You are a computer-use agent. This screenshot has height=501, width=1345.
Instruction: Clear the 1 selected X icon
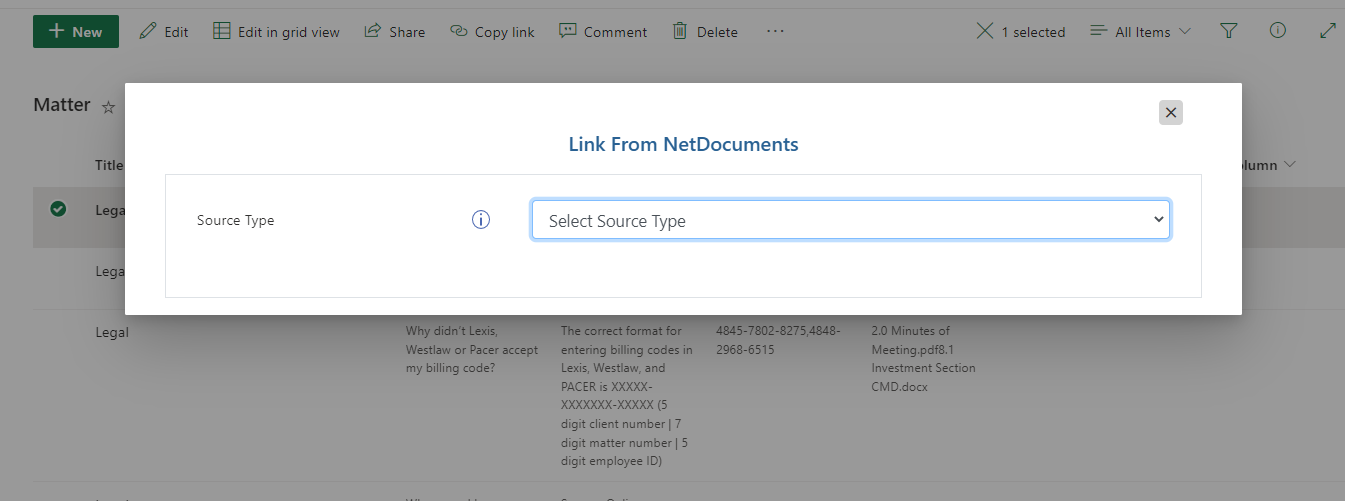985,32
